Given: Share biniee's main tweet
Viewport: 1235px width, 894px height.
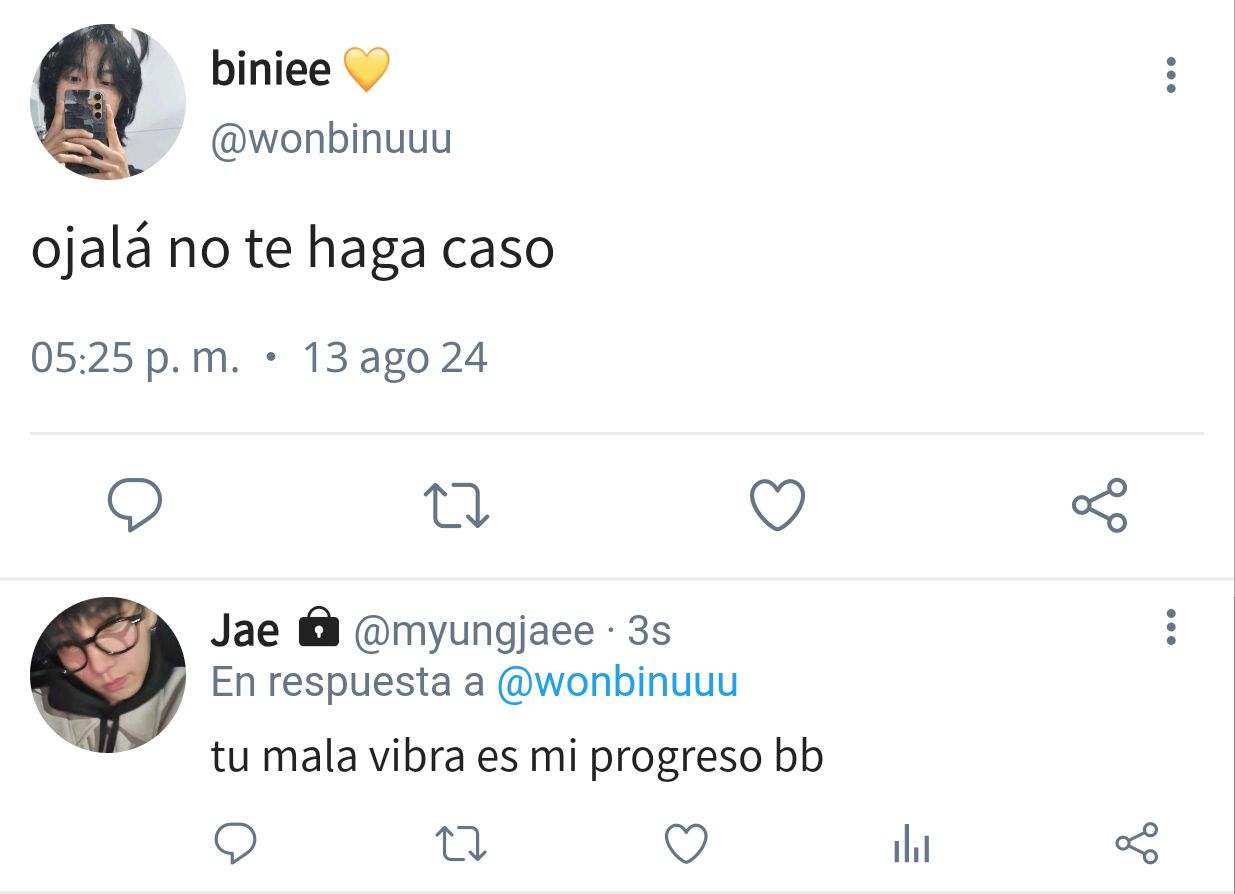Looking at the screenshot, I should [x=1100, y=505].
